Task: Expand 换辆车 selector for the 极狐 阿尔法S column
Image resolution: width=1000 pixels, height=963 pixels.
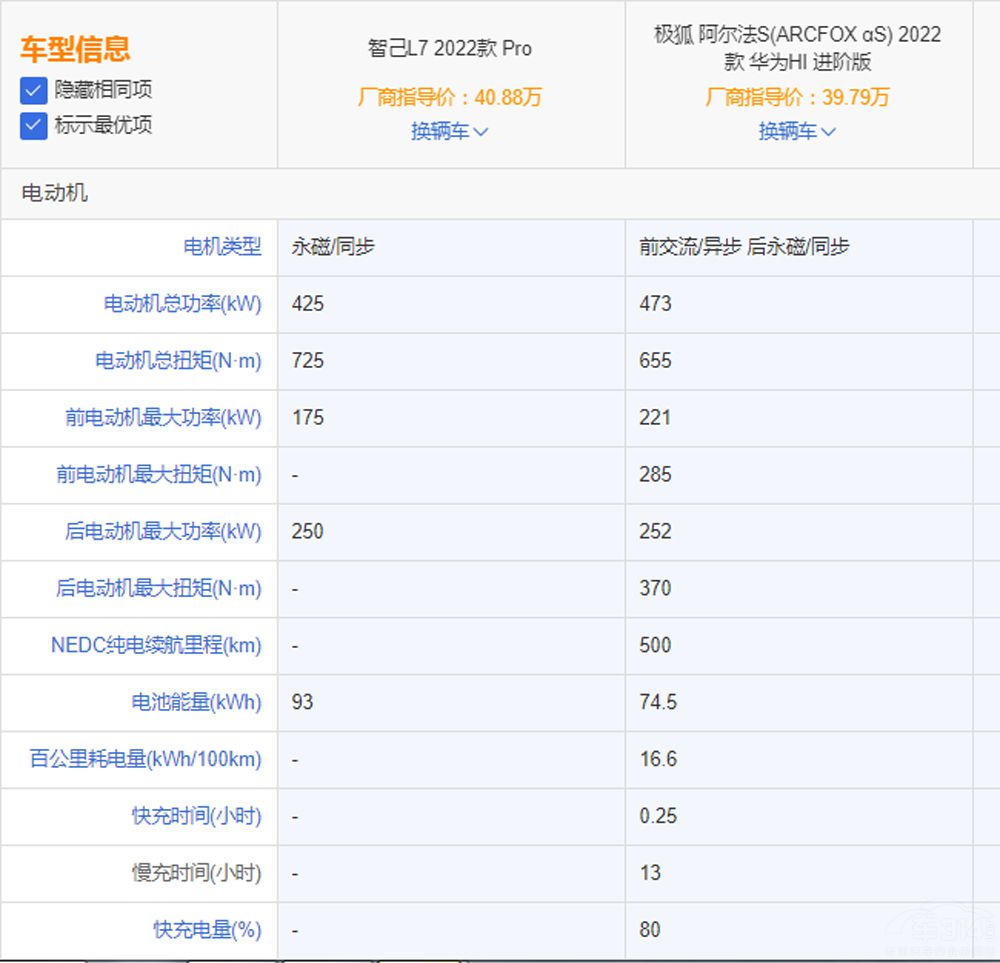Action: [797, 131]
